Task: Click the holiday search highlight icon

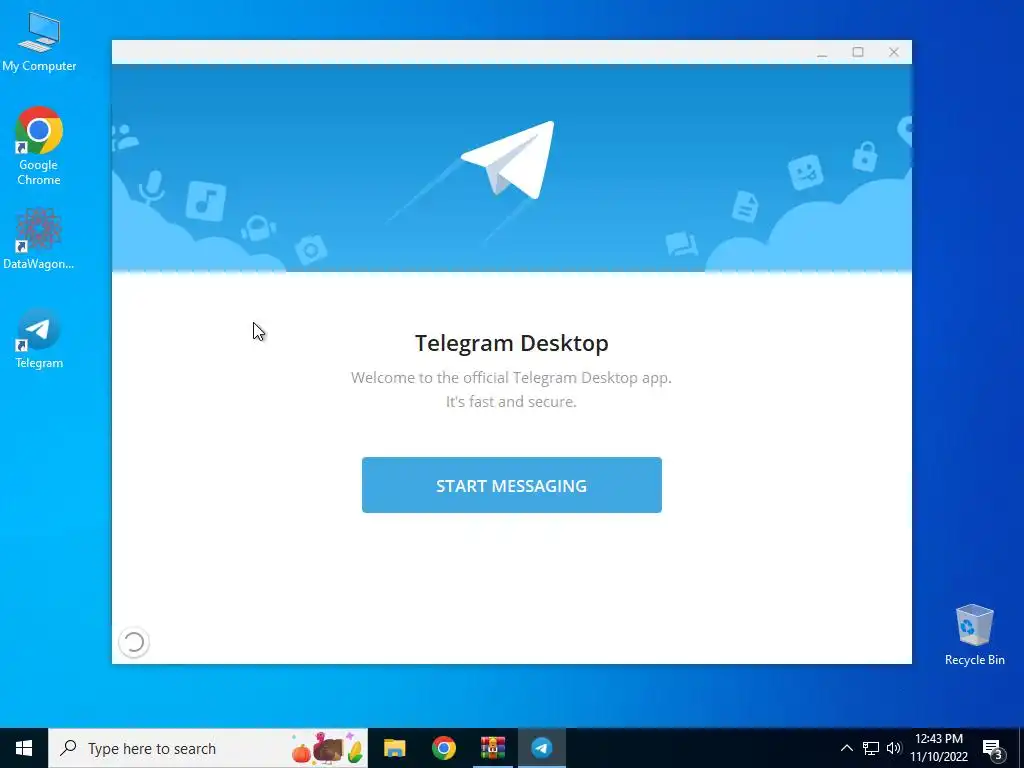Action: 327,748
